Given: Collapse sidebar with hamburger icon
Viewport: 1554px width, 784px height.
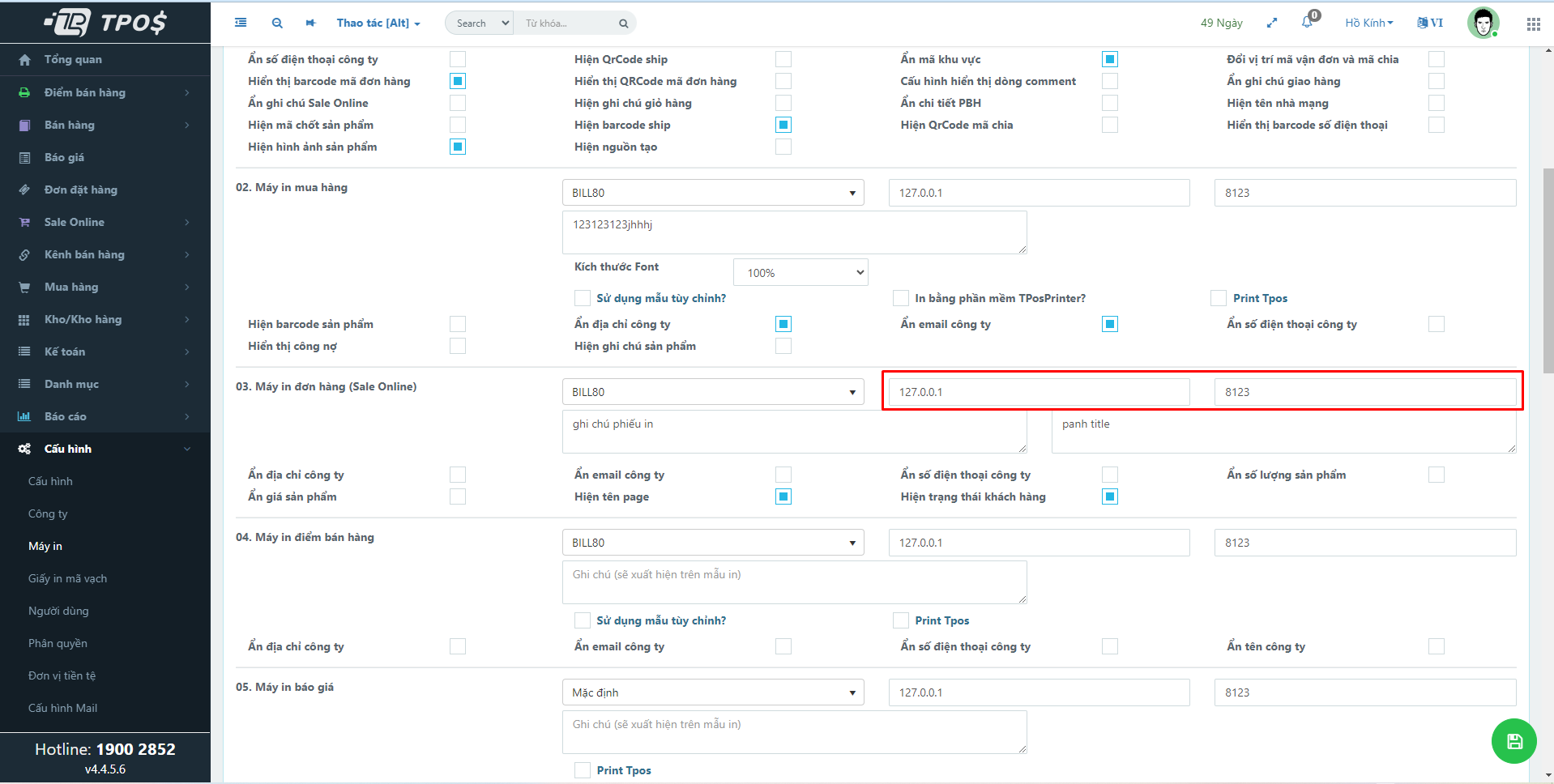Looking at the screenshot, I should (x=241, y=23).
